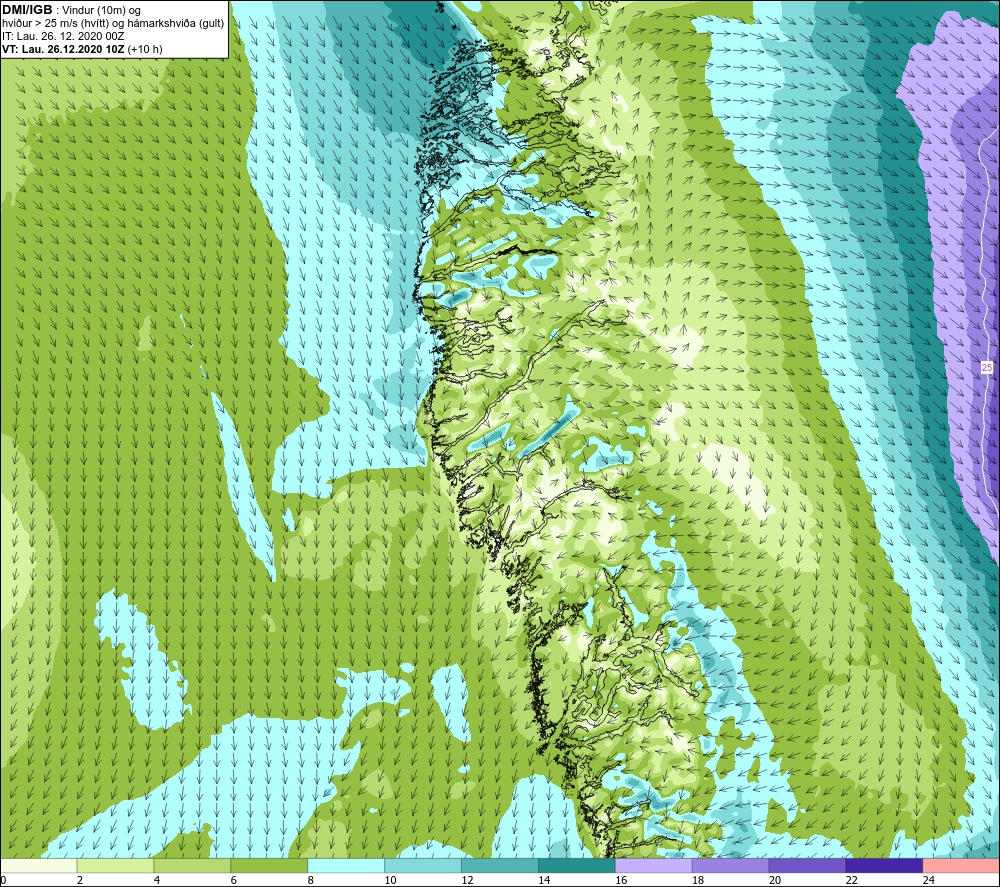Viewport: 1000px width, 887px height.
Task: Click legend scale number '12'
Action: click(467, 880)
